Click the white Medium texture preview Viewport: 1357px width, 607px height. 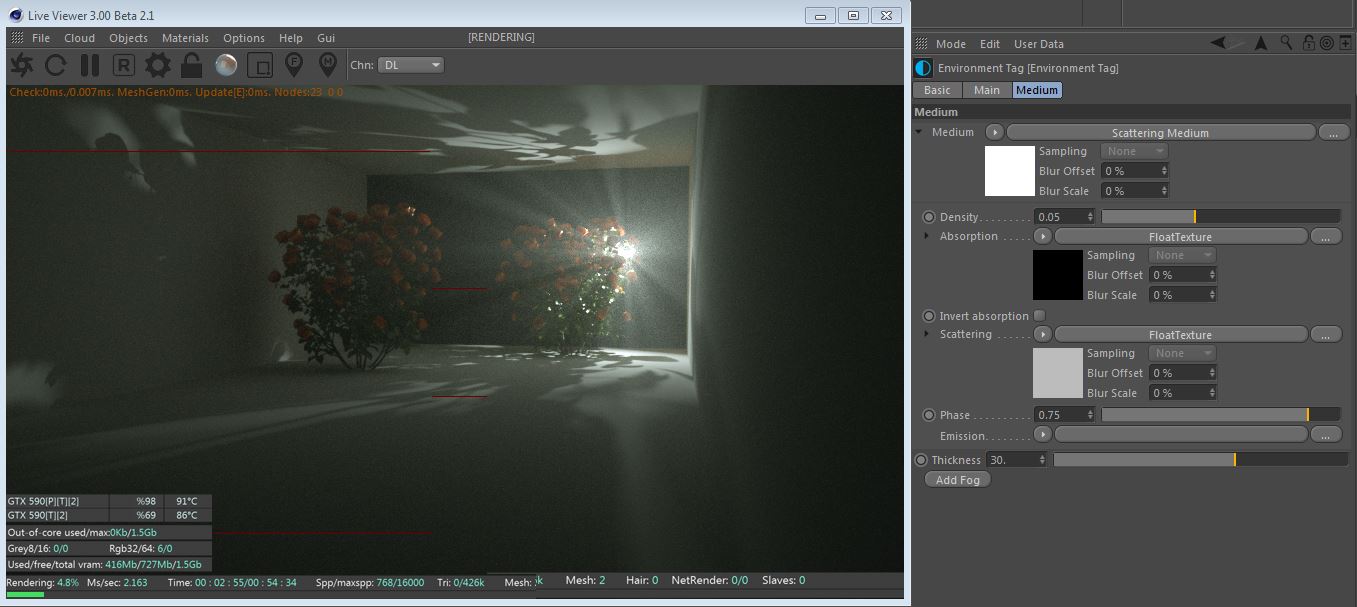pos(1009,170)
